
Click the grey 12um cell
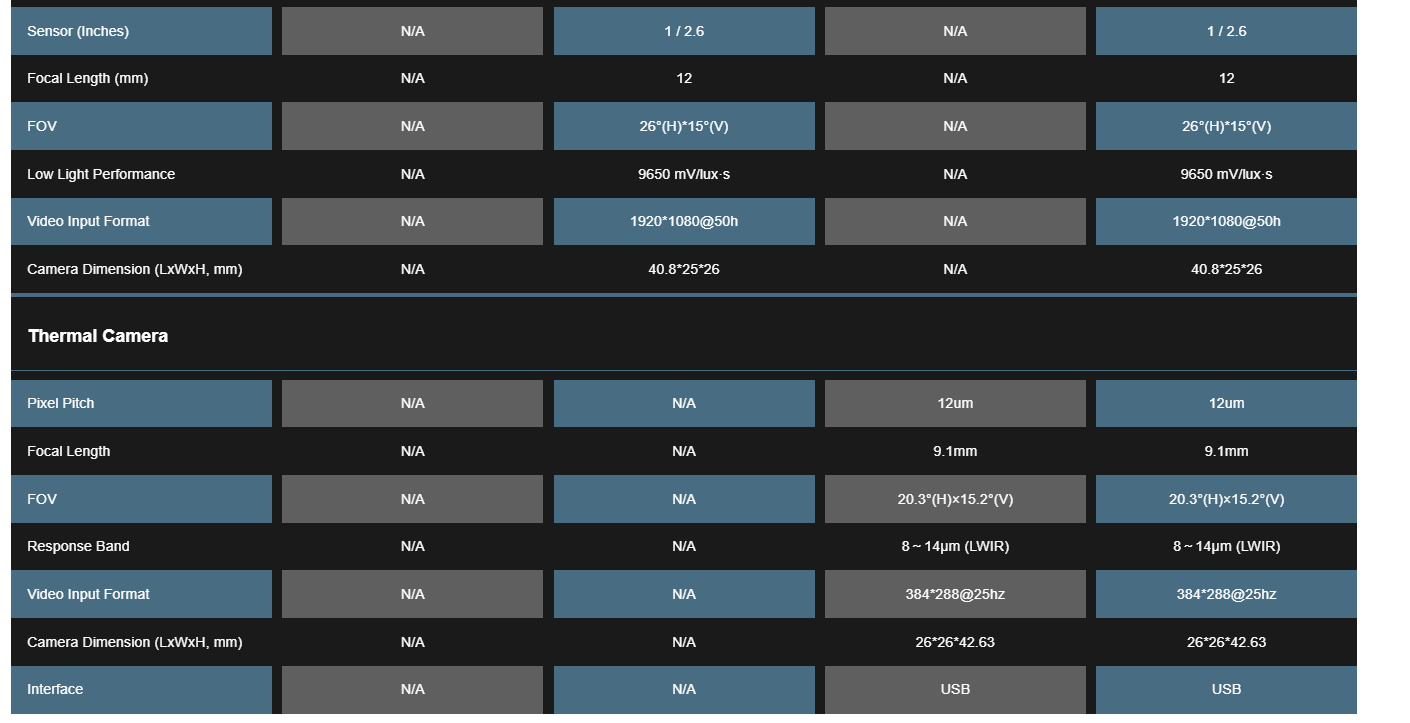pyautogui.click(x=955, y=403)
